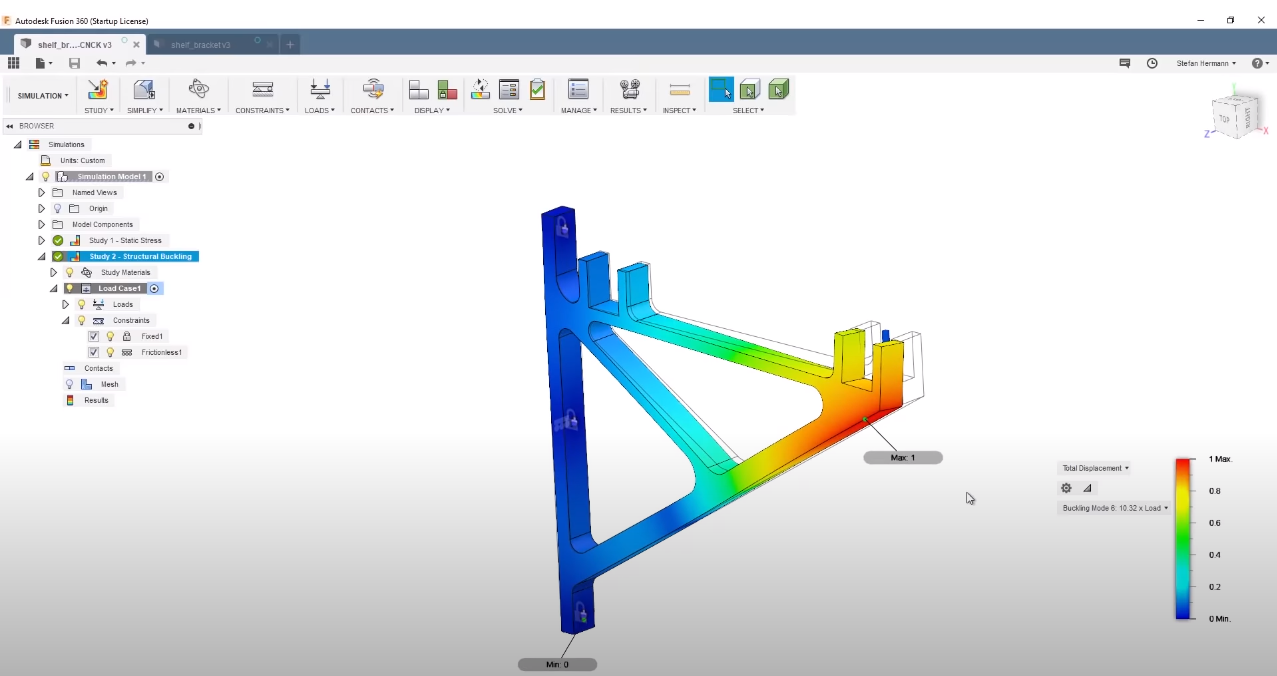Toggle the Mesh visibility bulb
Screen dimensions: 1277x676
tap(68, 384)
